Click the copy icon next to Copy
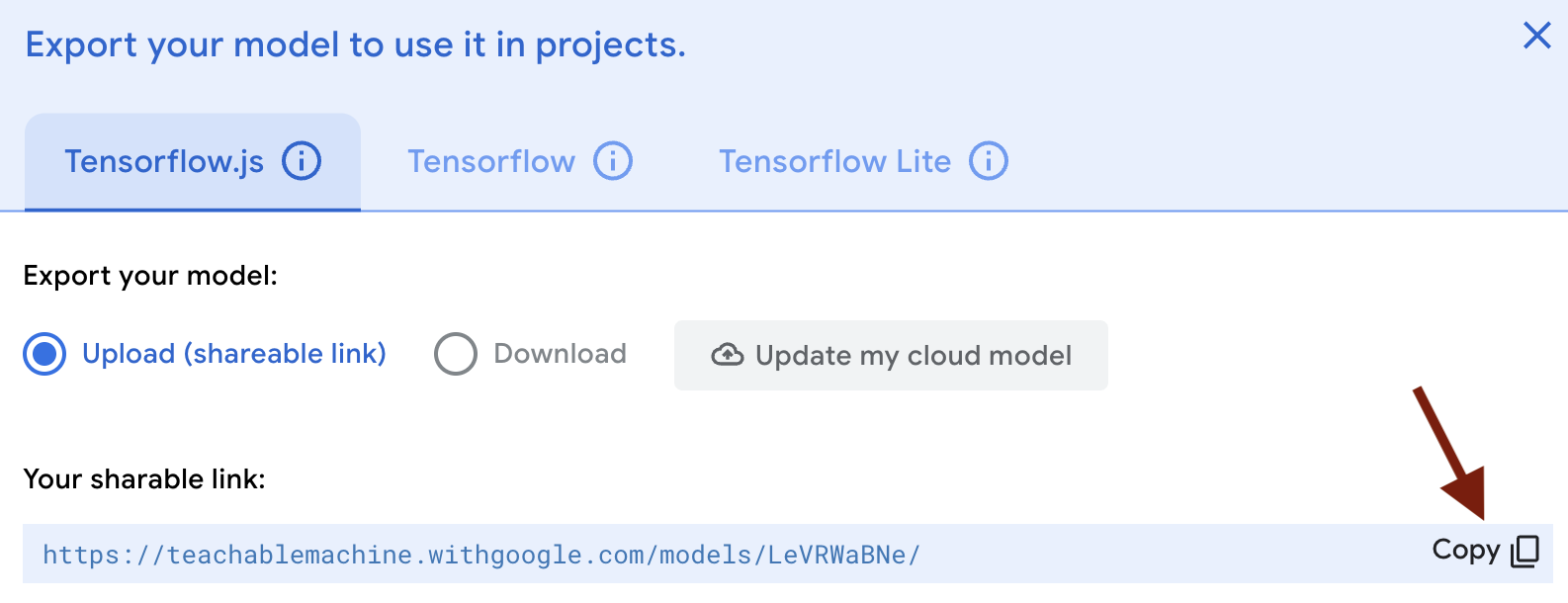The height and width of the screenshot is (603, 1568). [x=1525, y=551]
